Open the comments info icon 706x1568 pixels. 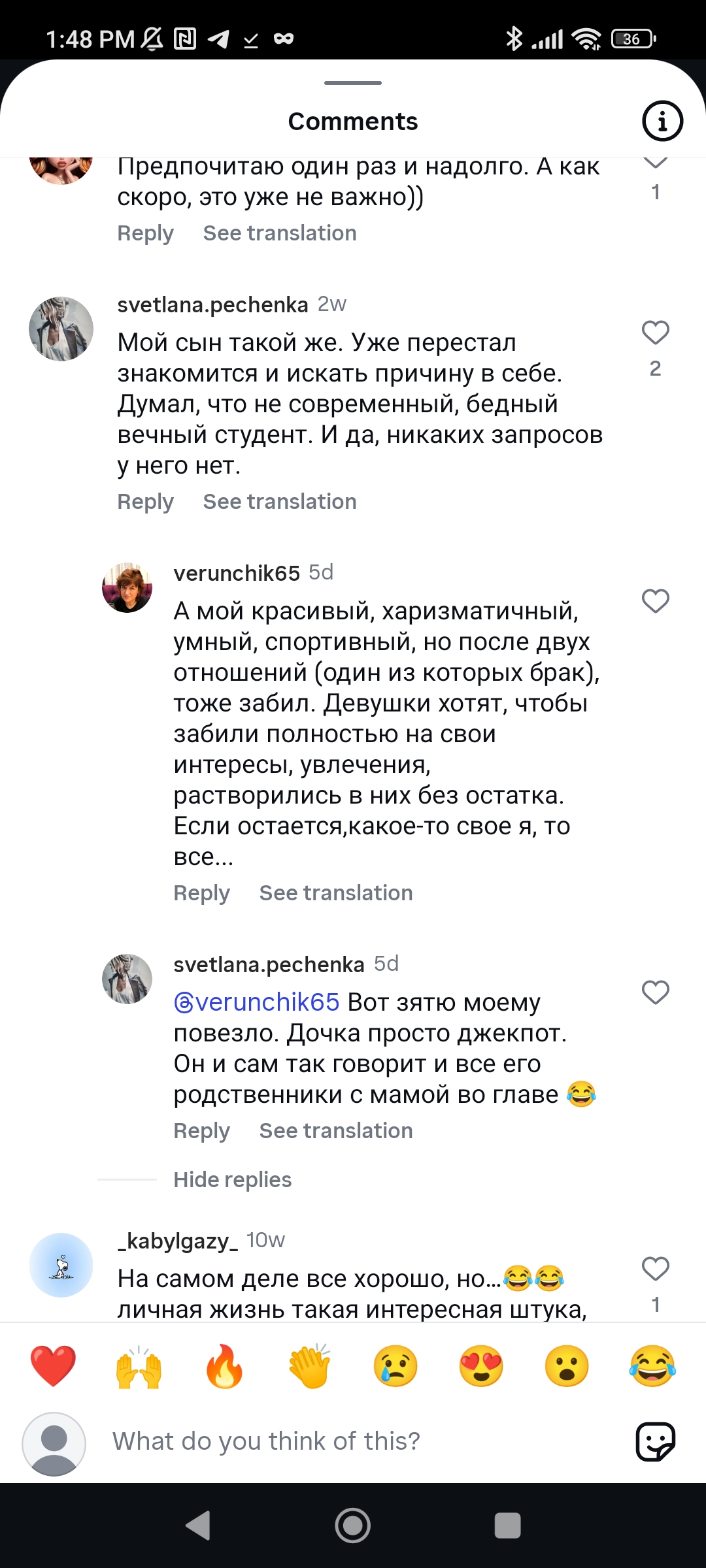point(662,121)
